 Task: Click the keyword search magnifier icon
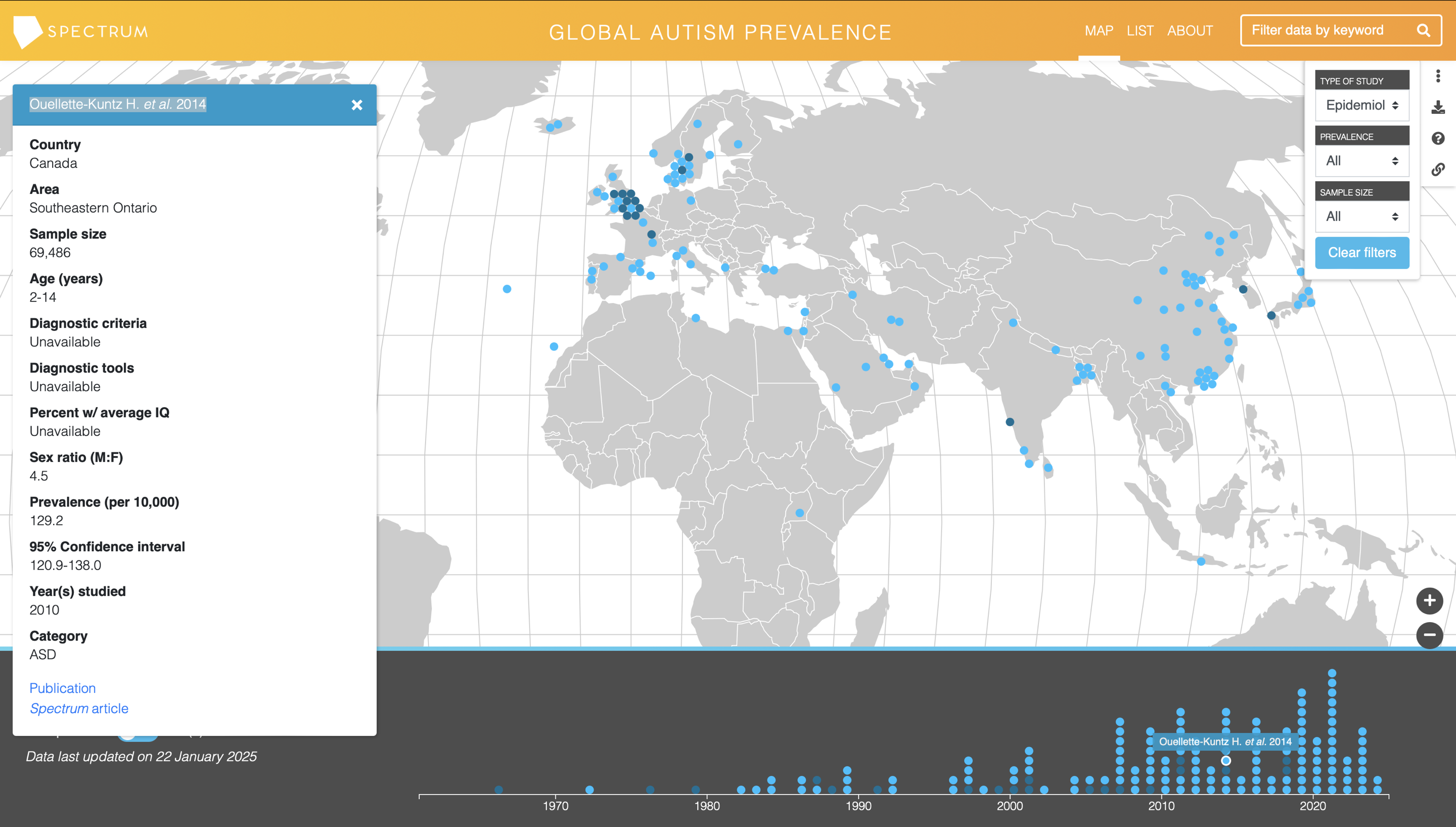pyautogui.click(x=1423, y=31)
